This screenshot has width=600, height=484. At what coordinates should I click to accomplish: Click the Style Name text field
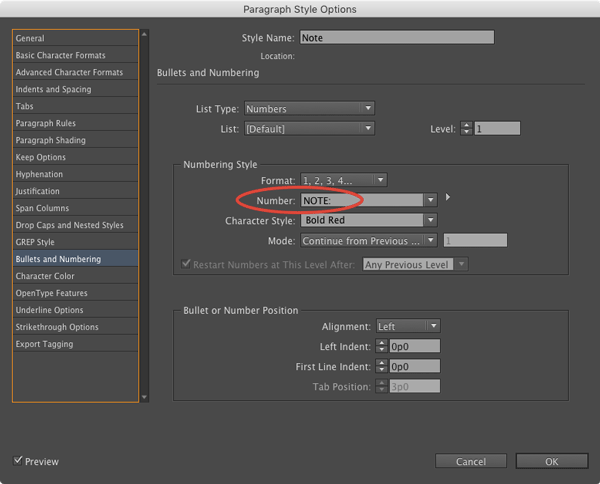click(x=396, y=38)
